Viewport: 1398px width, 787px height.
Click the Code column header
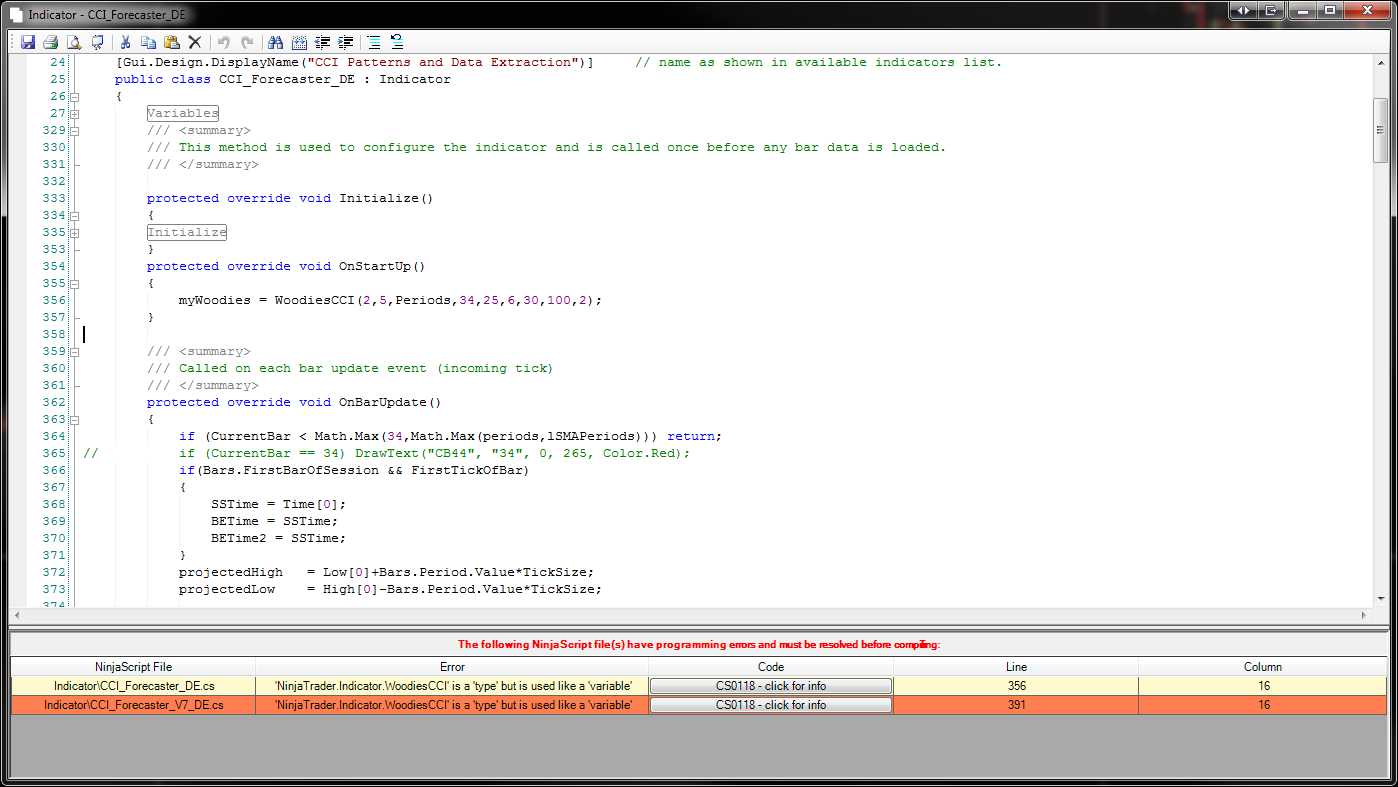tap(771, 667)
